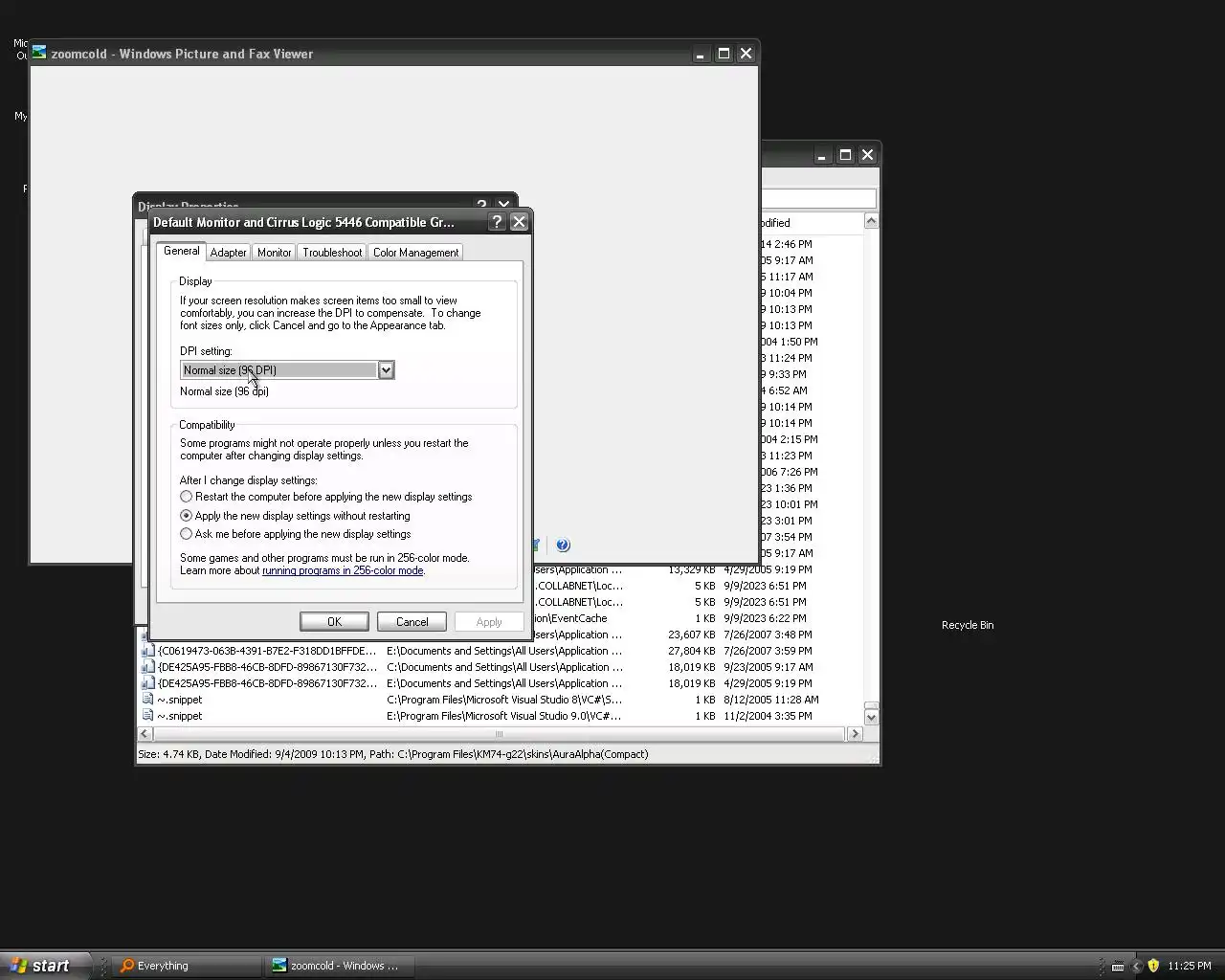1225x980 pixels.
Task: Select Restart the computer before applying radio button
Action: (187, 497)
